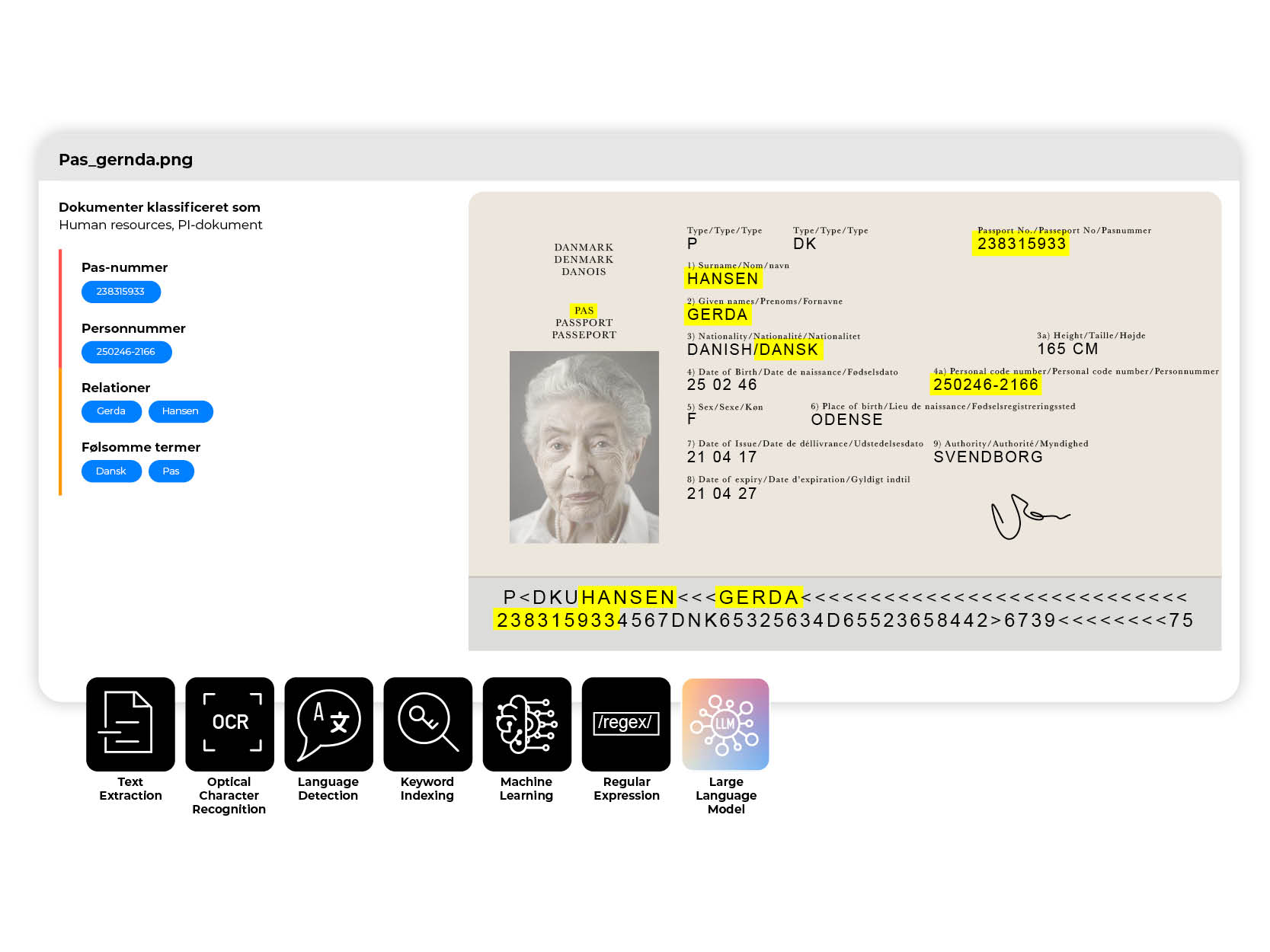Select the Machine Learning brain icon
Screen dimensions: 1270x952
pos(526,724)
